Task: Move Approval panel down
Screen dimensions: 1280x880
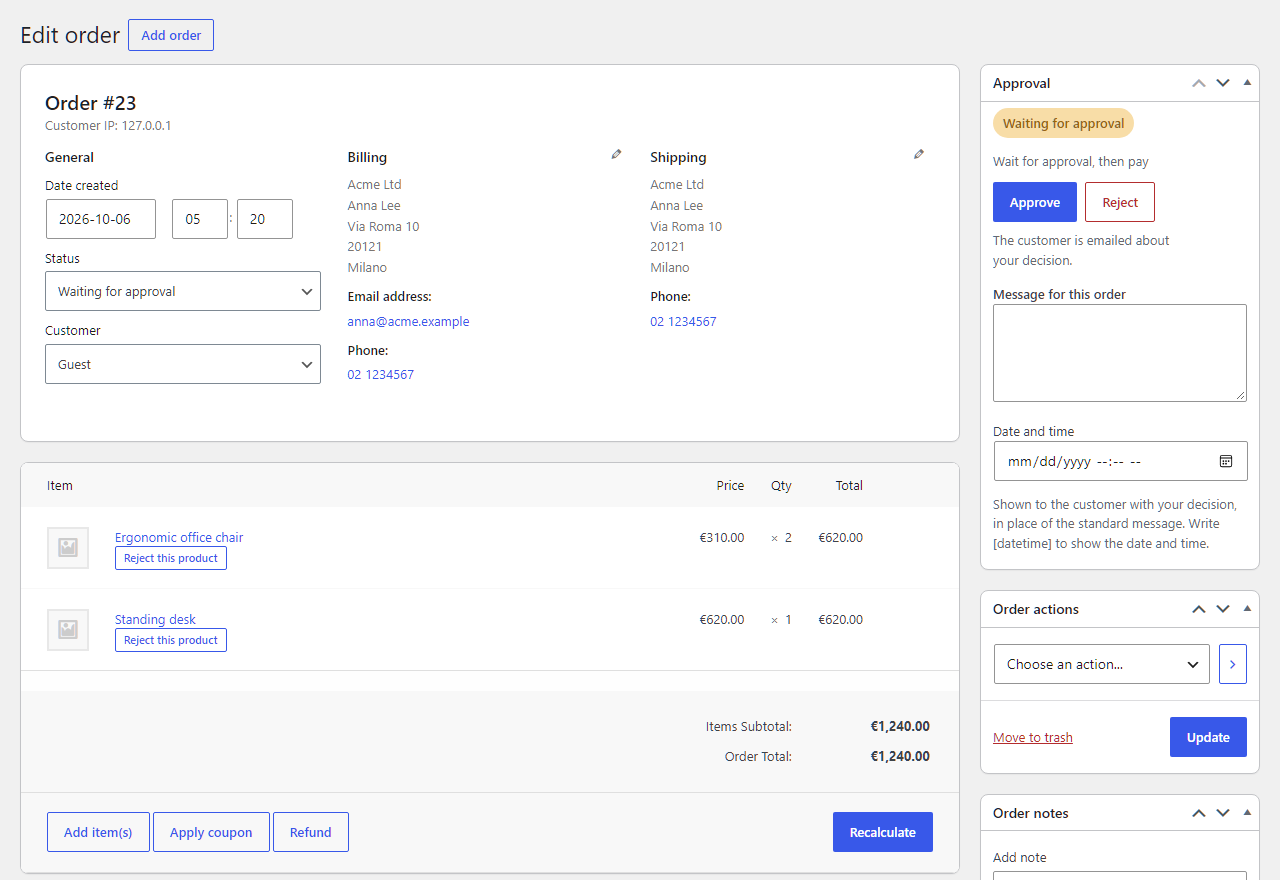Action: pyautogui.click(x=1223, y=83)
